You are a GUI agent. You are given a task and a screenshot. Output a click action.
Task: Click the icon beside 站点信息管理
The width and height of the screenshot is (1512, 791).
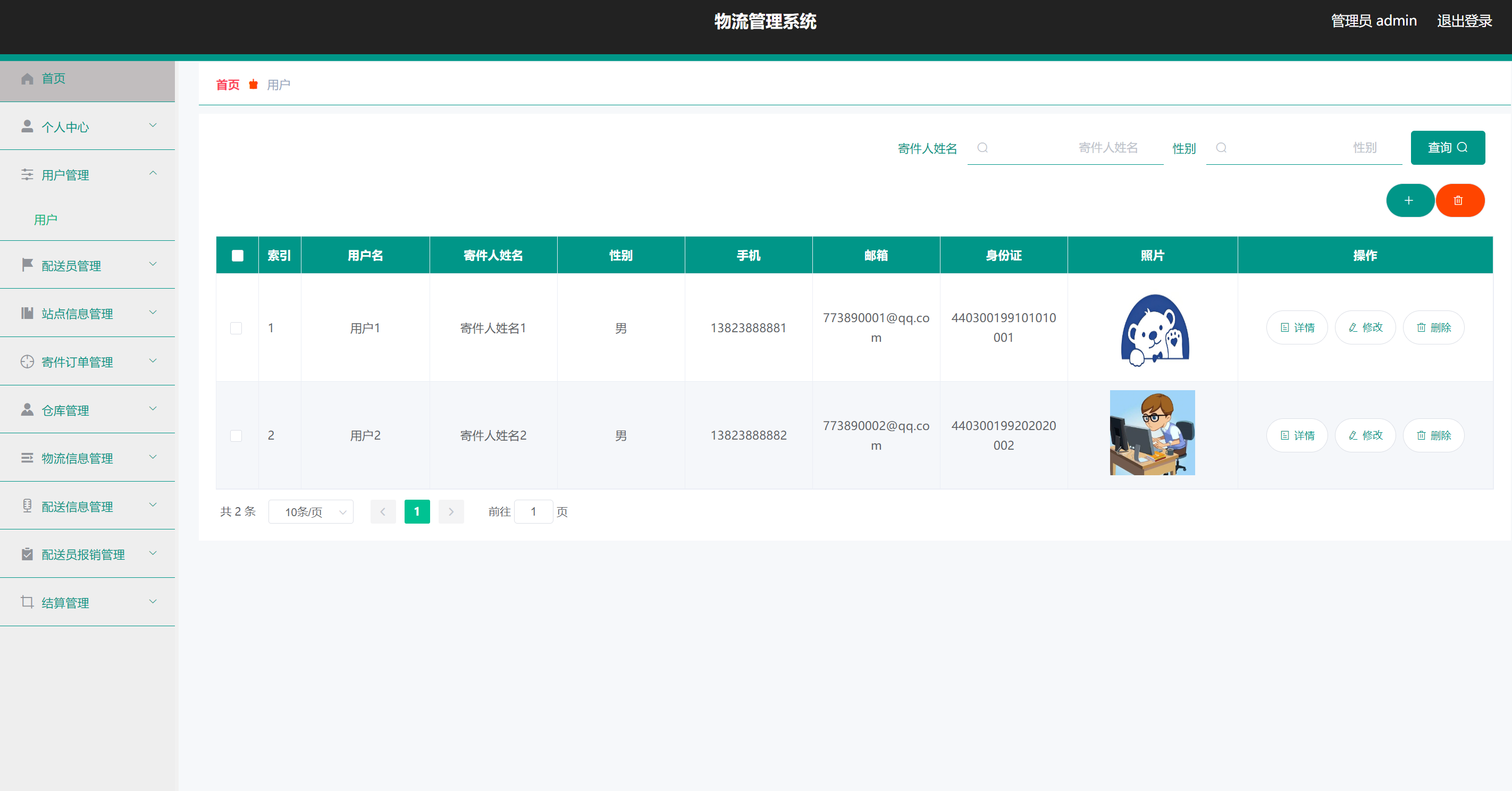[x=27, y=313]
